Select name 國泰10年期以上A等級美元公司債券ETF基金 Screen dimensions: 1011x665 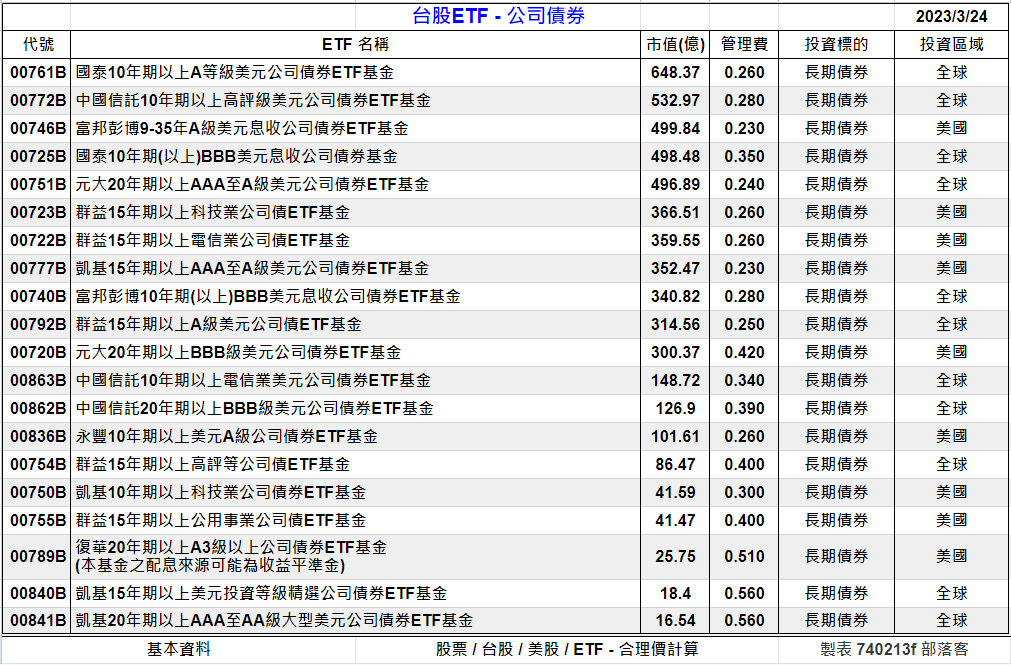235,73
